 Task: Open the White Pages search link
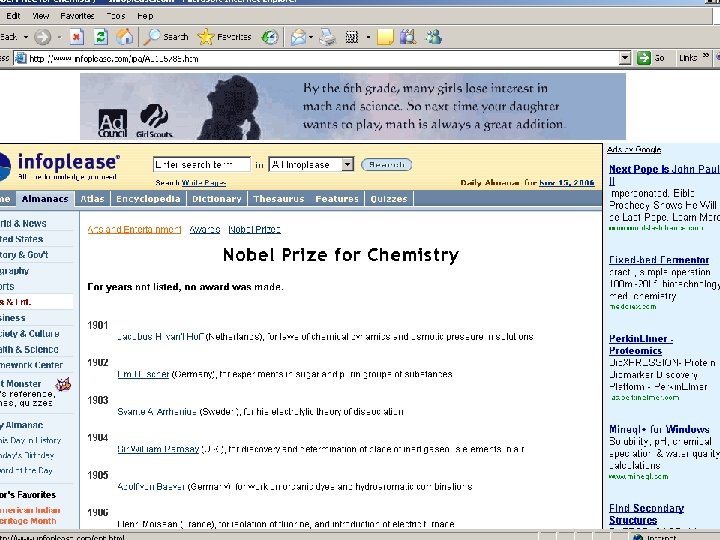click(x=204, y=183)
